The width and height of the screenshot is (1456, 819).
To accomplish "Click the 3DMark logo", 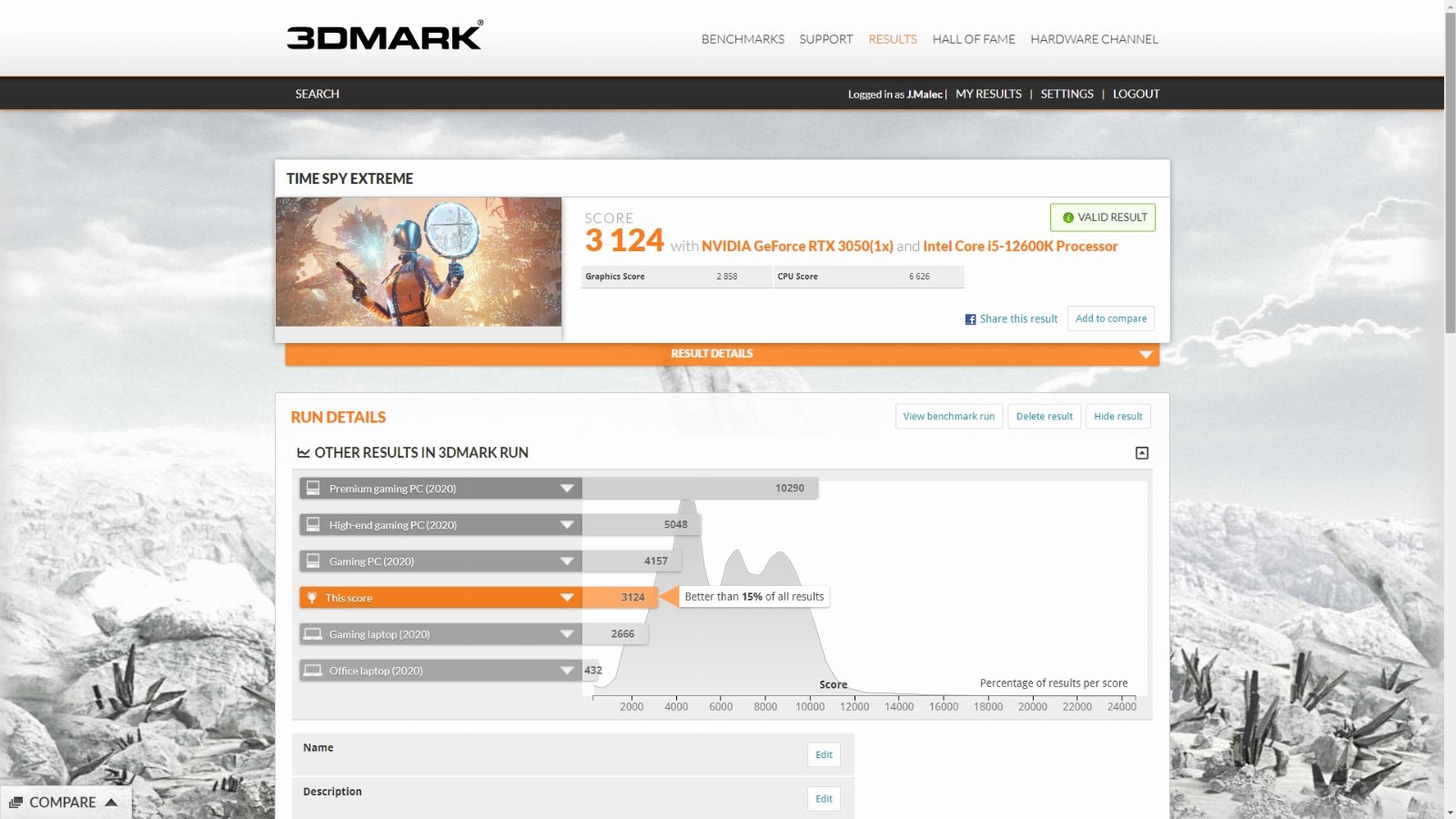I will coord(384,35).
